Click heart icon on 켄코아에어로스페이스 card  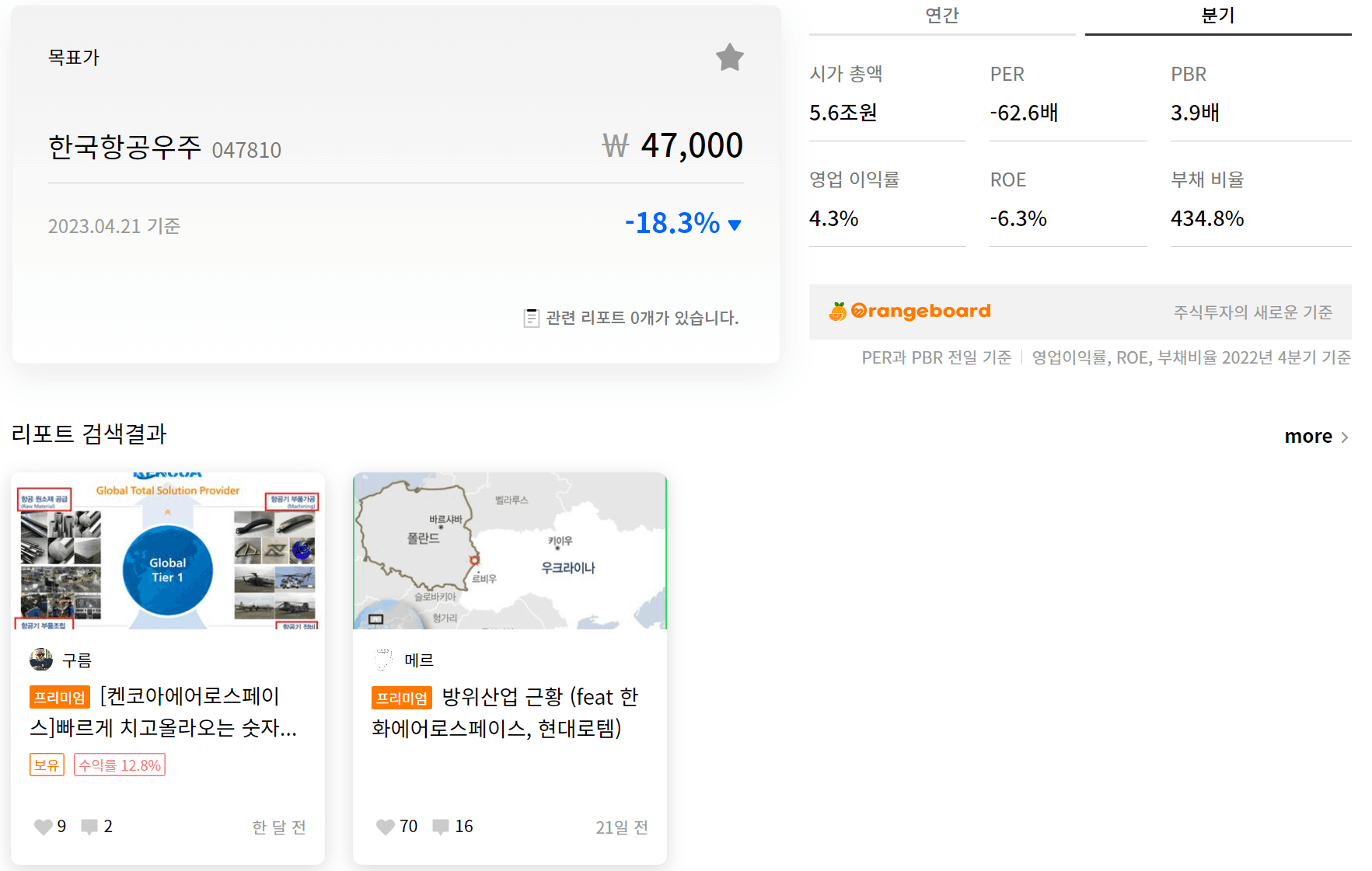click(44, 827)
